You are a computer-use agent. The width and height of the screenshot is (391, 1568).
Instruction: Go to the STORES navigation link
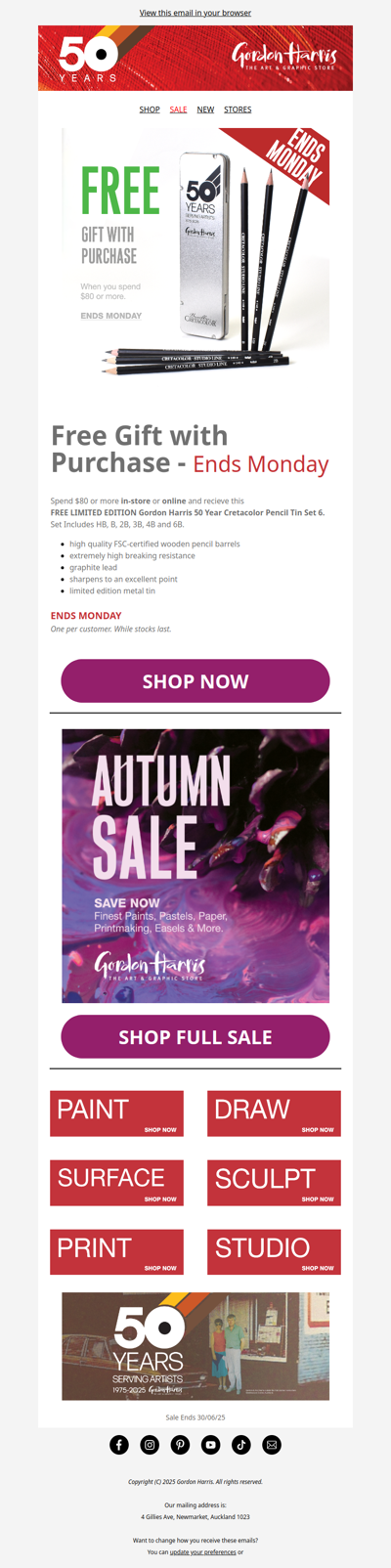(238, 109)
